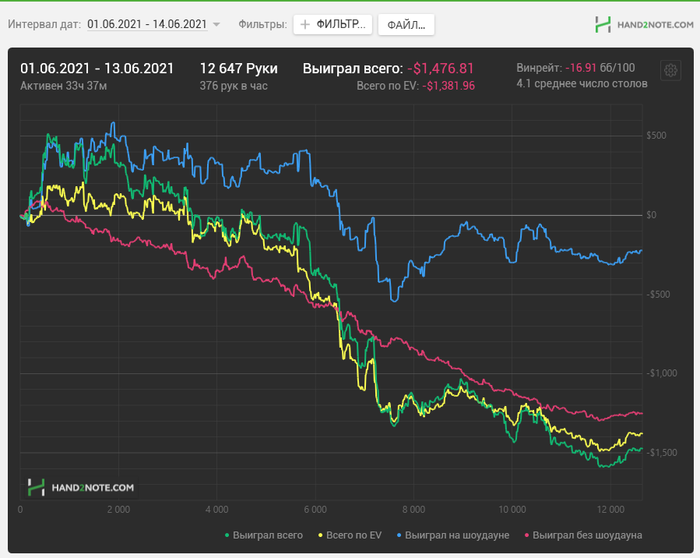Viewport: 700px width, 558px height.
Task: Click the EV total value -$1,381.96
Action: click(449, 86)
